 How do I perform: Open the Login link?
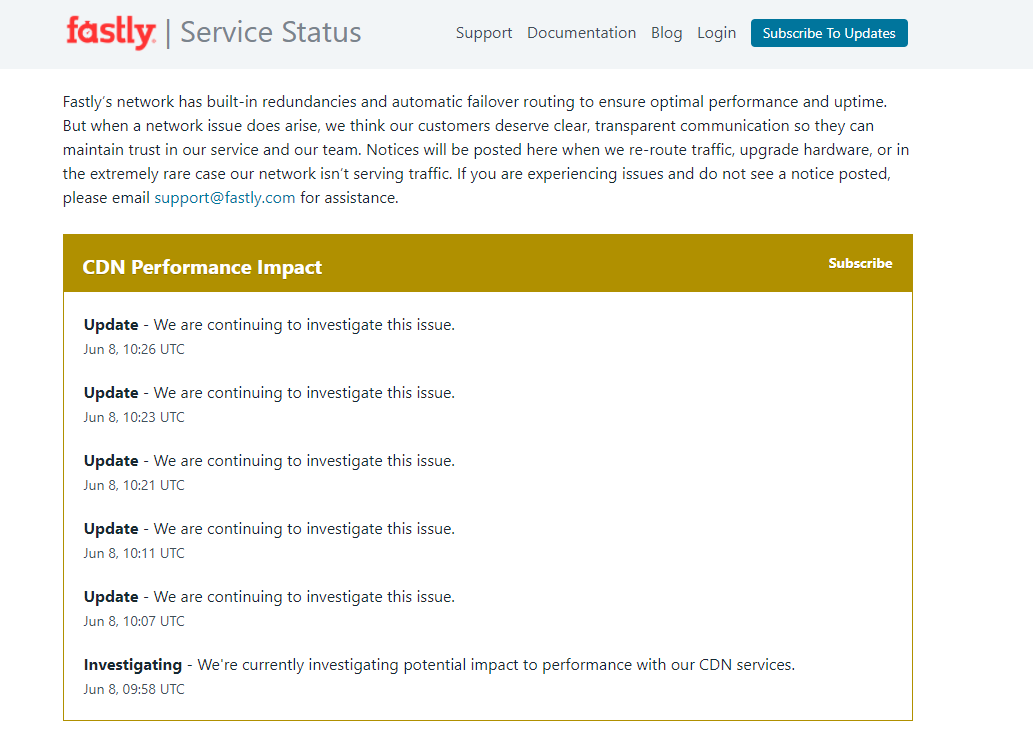716,33
